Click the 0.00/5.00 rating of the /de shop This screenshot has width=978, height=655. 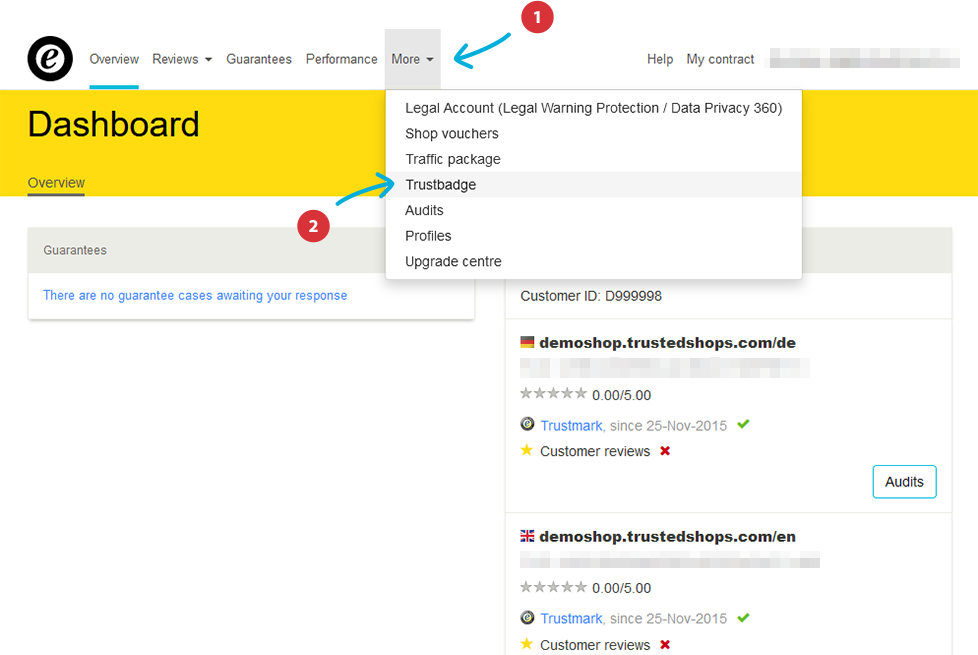(x=621, y=395)
